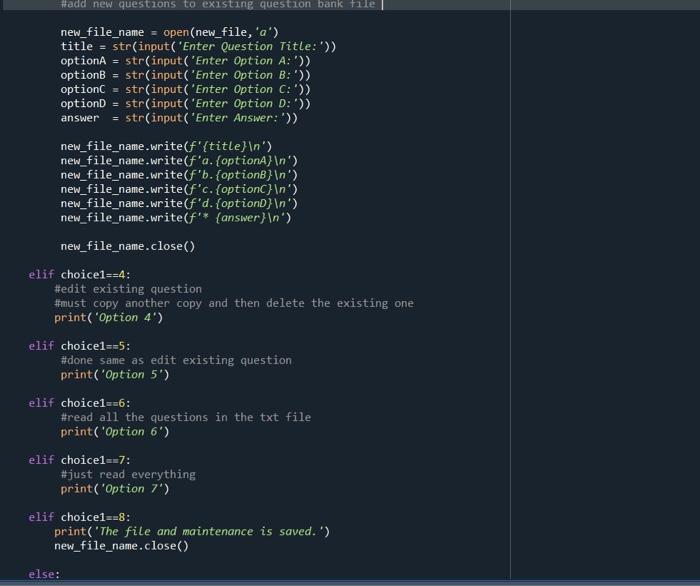
Task: Click the 'elif choice1==6:' line
Action: pyautogui.click(x=79, y=403)
